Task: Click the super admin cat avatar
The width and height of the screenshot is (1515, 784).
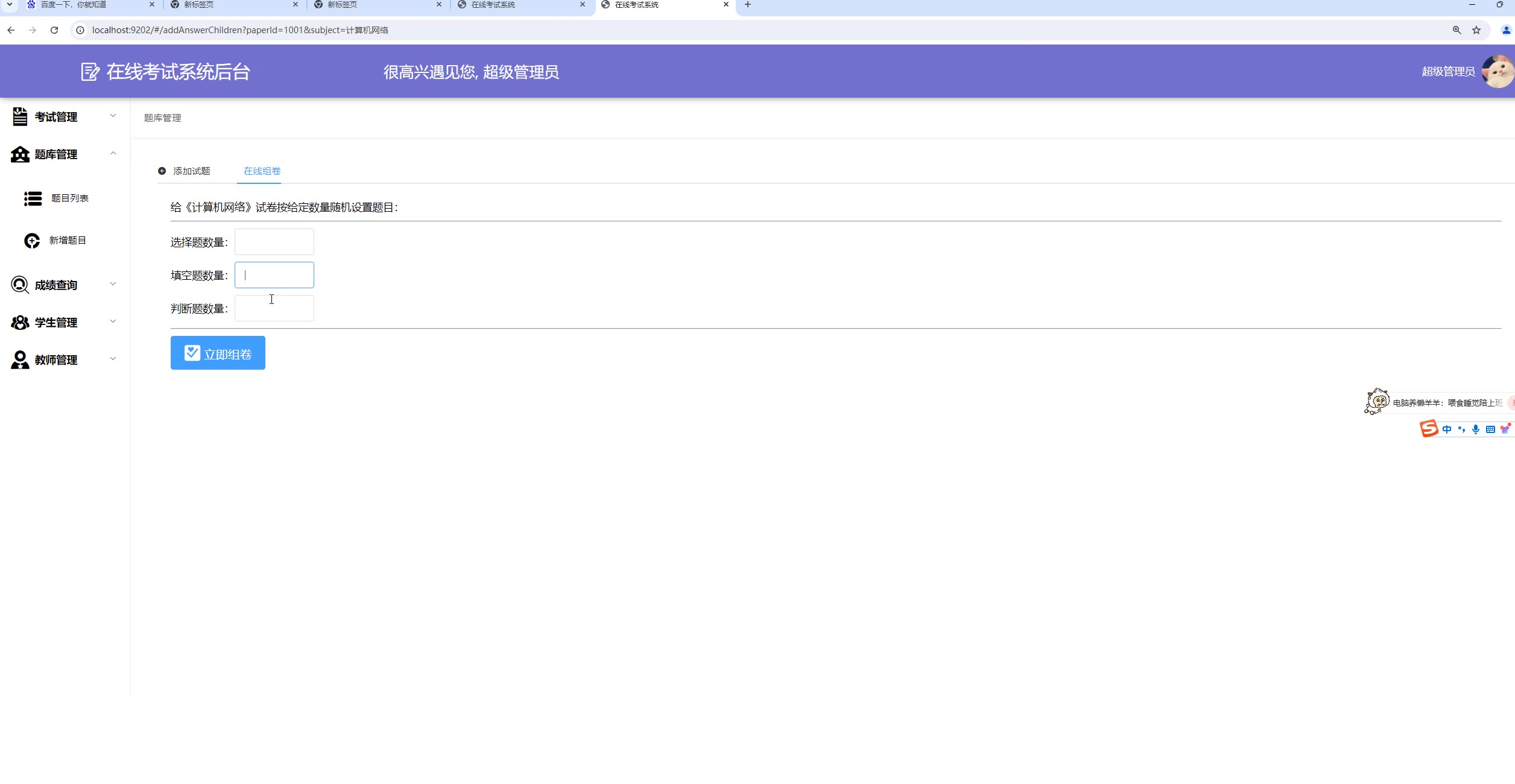Action: [x=1499, y=72]
